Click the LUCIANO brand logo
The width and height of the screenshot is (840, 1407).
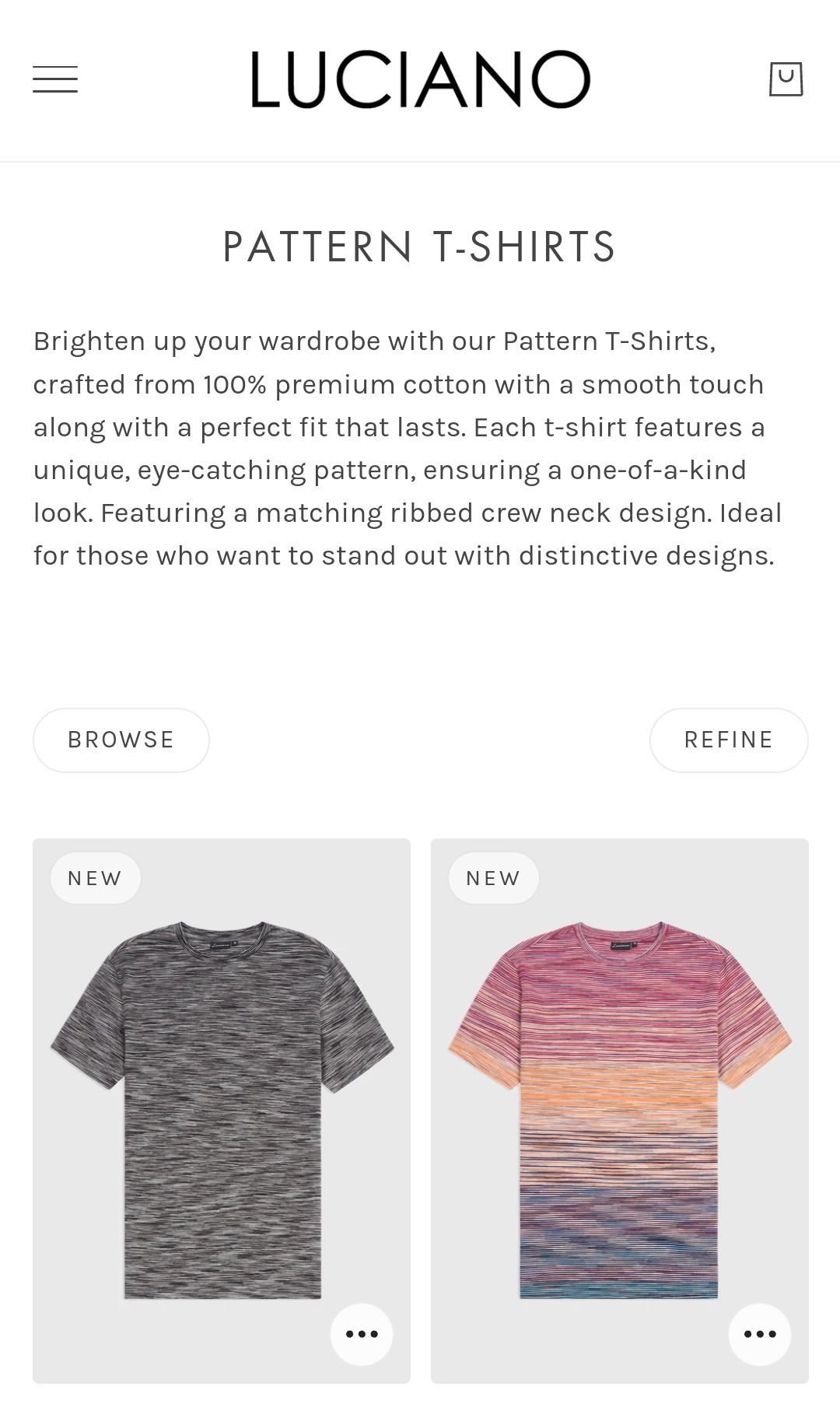point(420,79)
